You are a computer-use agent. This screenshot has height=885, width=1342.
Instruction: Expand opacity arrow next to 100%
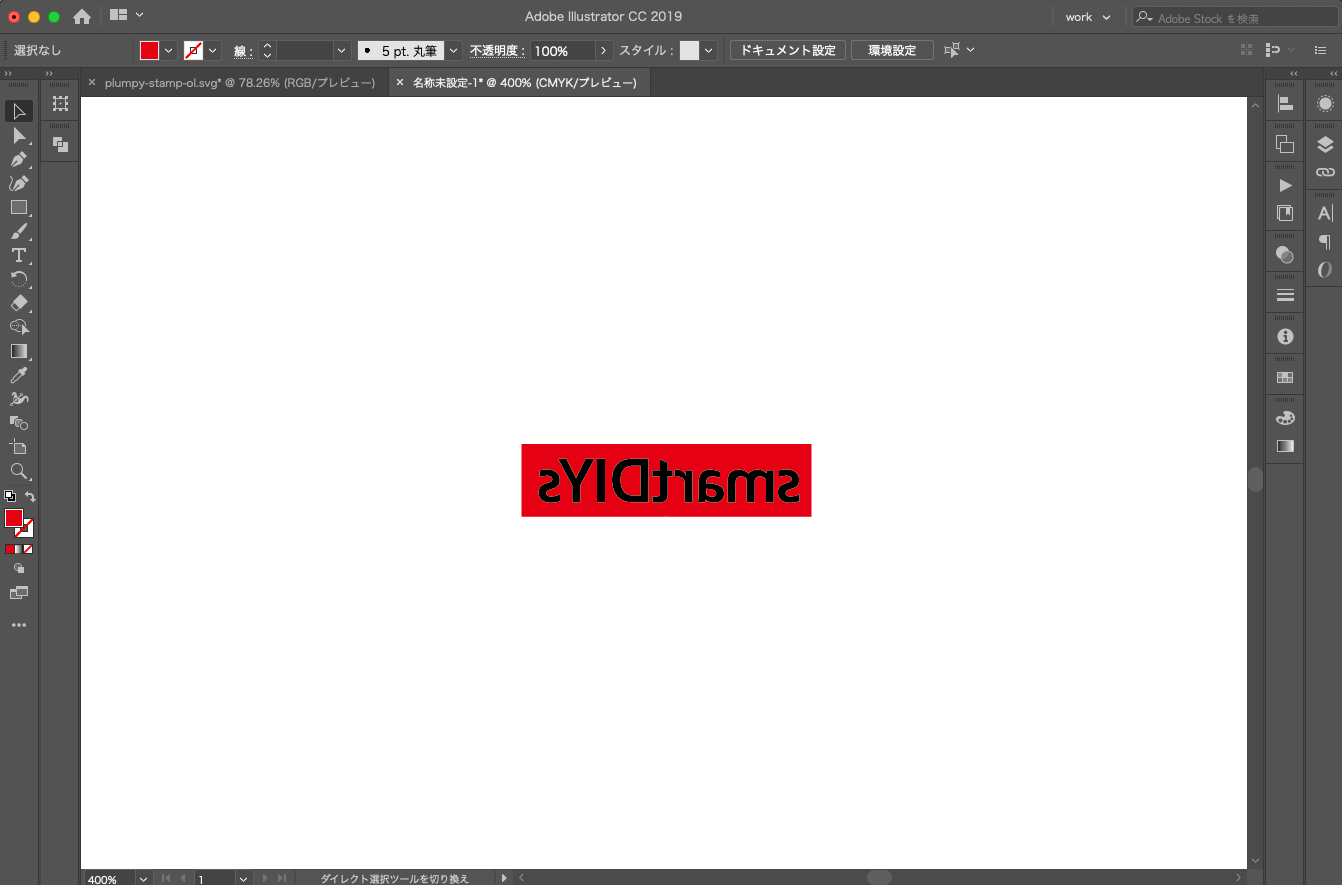(x=603, y=50)
